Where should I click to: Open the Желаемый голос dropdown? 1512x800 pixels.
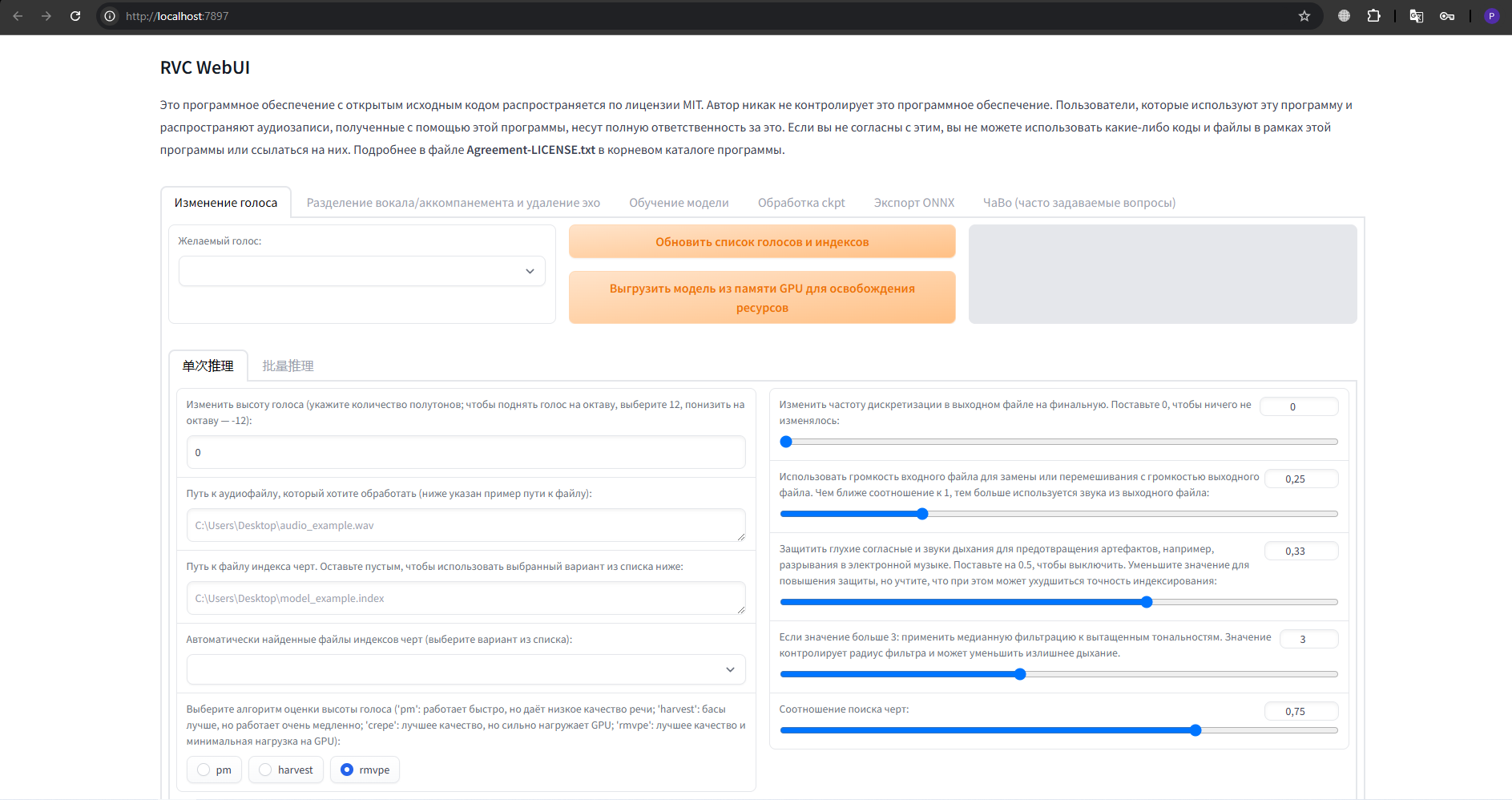(x=362, y=271)
